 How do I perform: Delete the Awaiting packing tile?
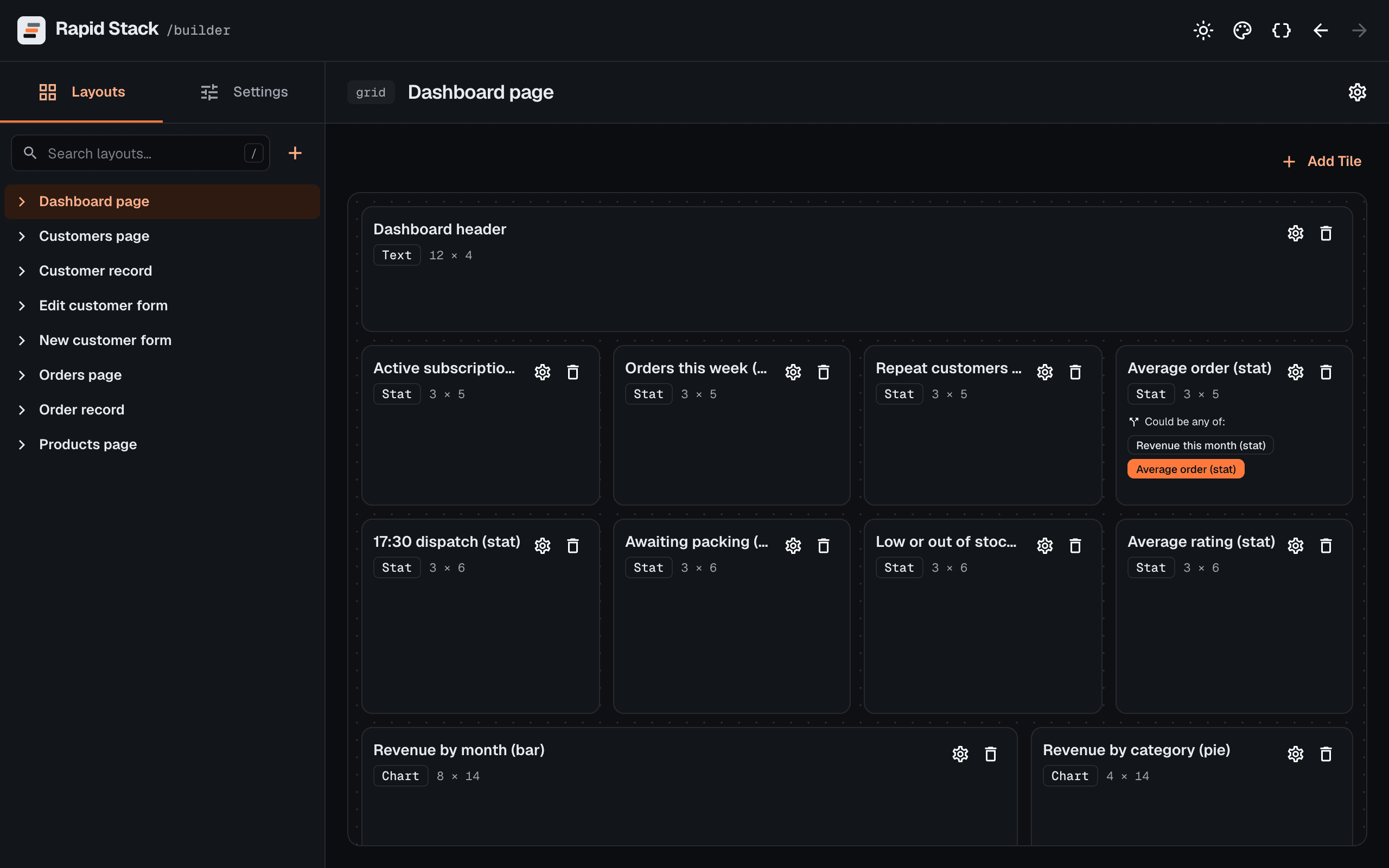click(824, 545)
